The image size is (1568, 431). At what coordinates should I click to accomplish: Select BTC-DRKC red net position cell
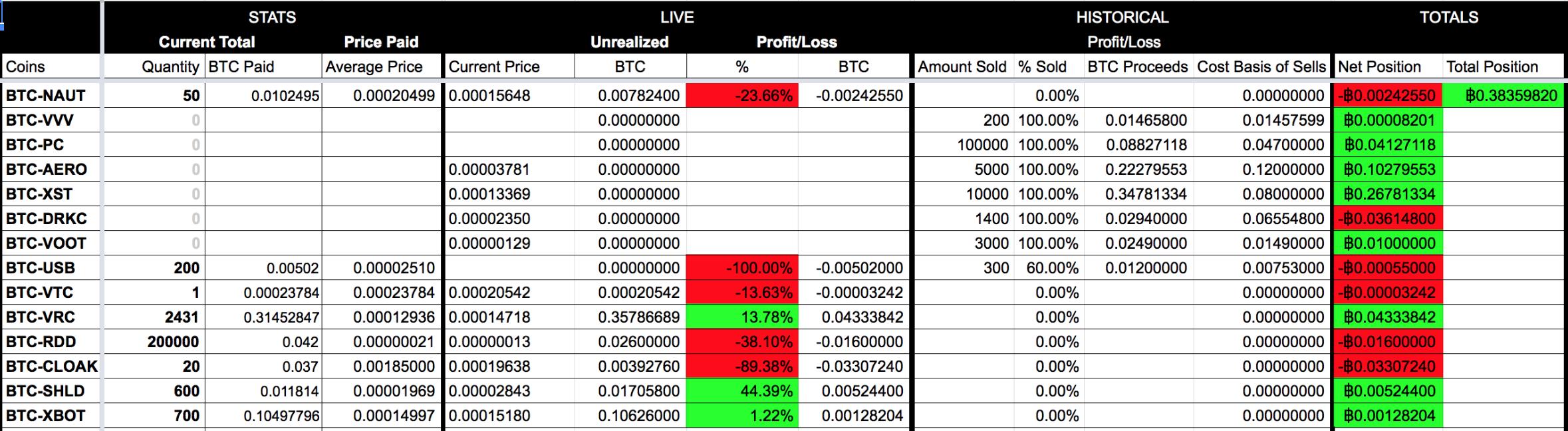(x=1387, y=219)
